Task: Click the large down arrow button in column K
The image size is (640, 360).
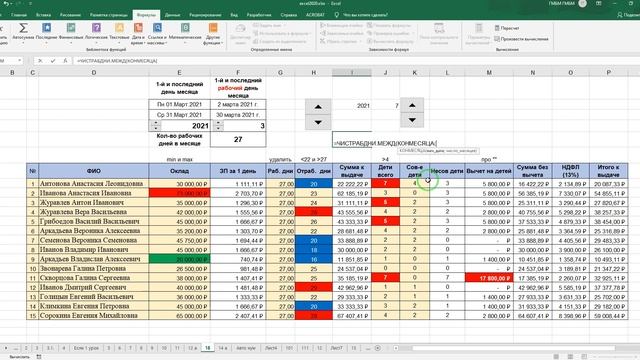Action: click(x=412, y=120)
